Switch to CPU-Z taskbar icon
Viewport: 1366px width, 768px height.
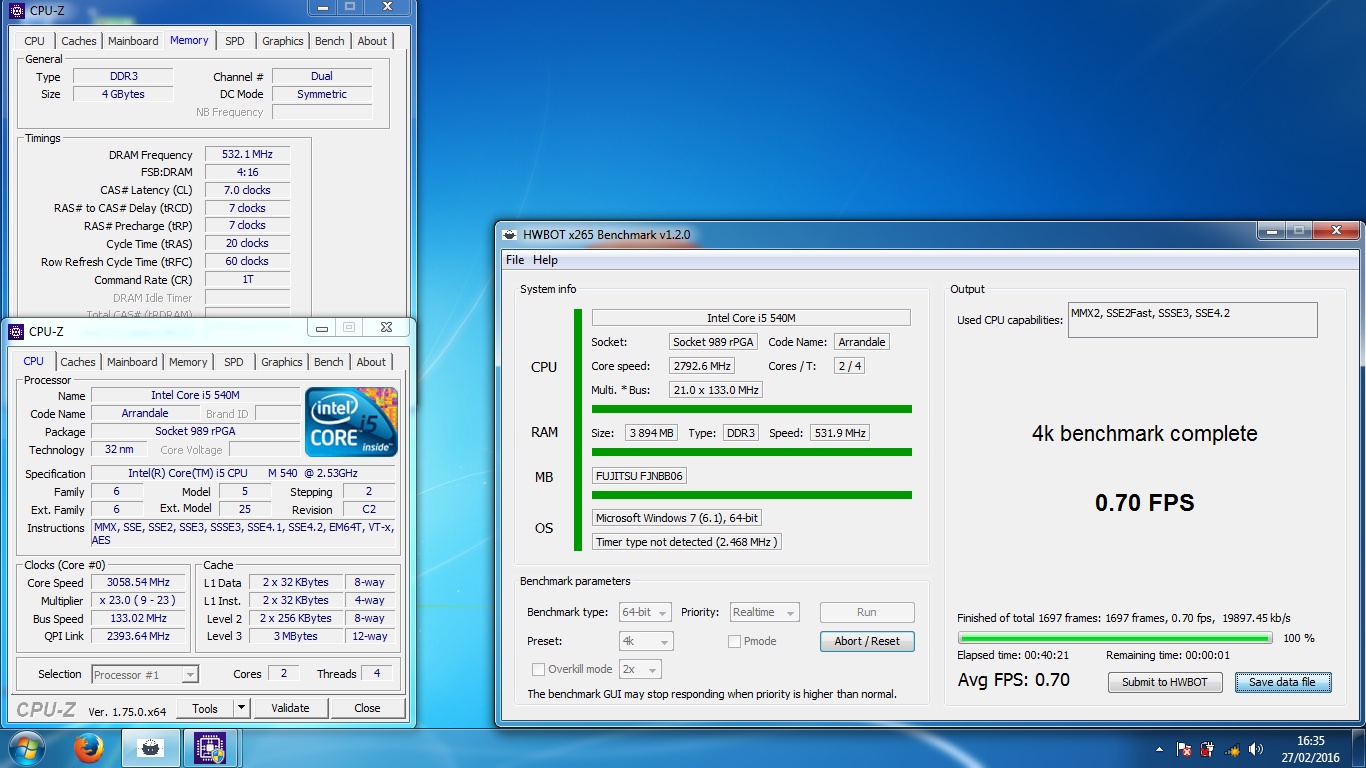[209, 748]
